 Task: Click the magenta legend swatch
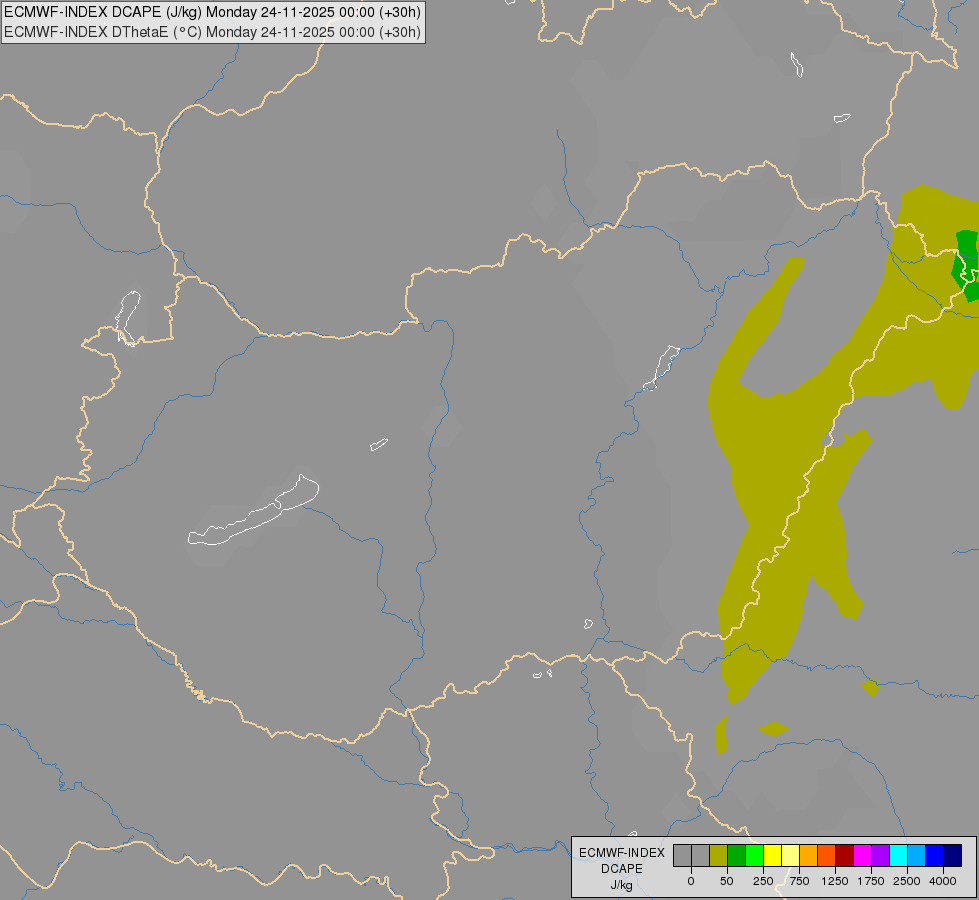(862, 855)
